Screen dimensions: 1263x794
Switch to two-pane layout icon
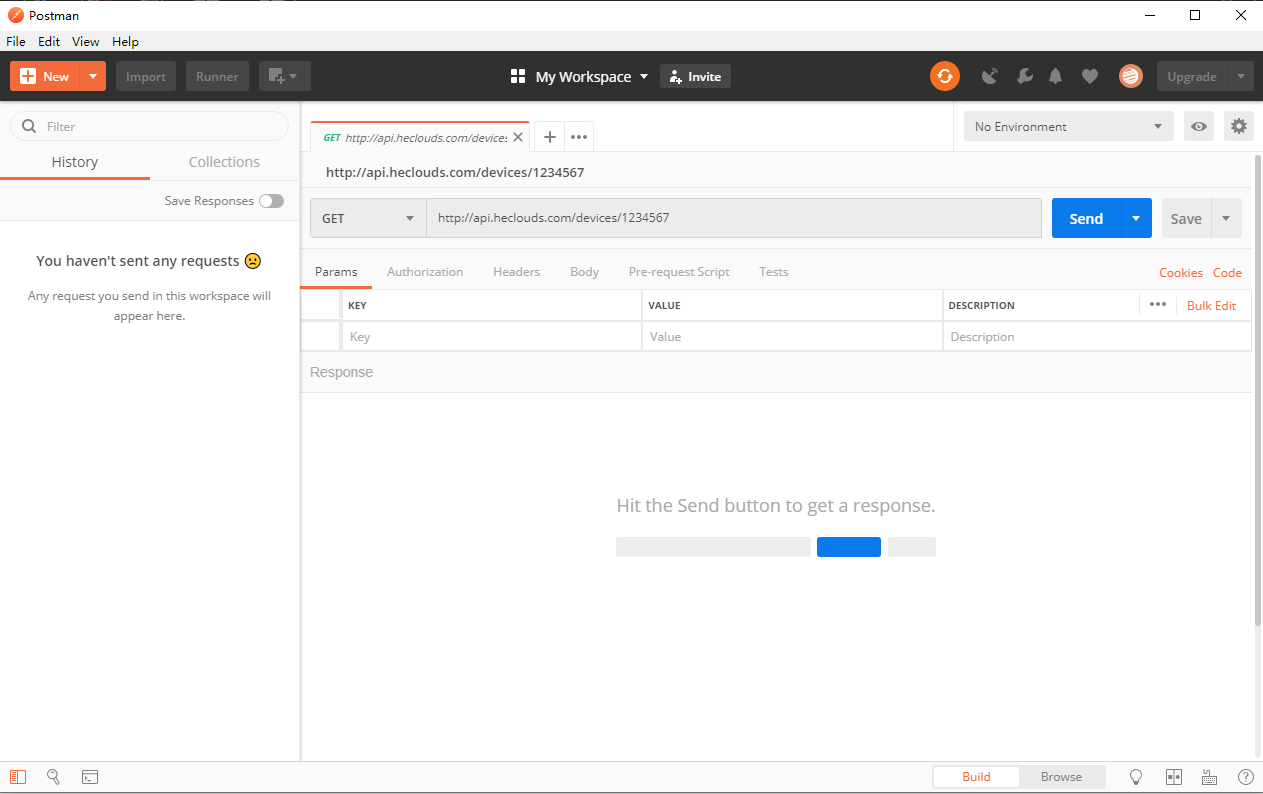(x=1174, y=777)
